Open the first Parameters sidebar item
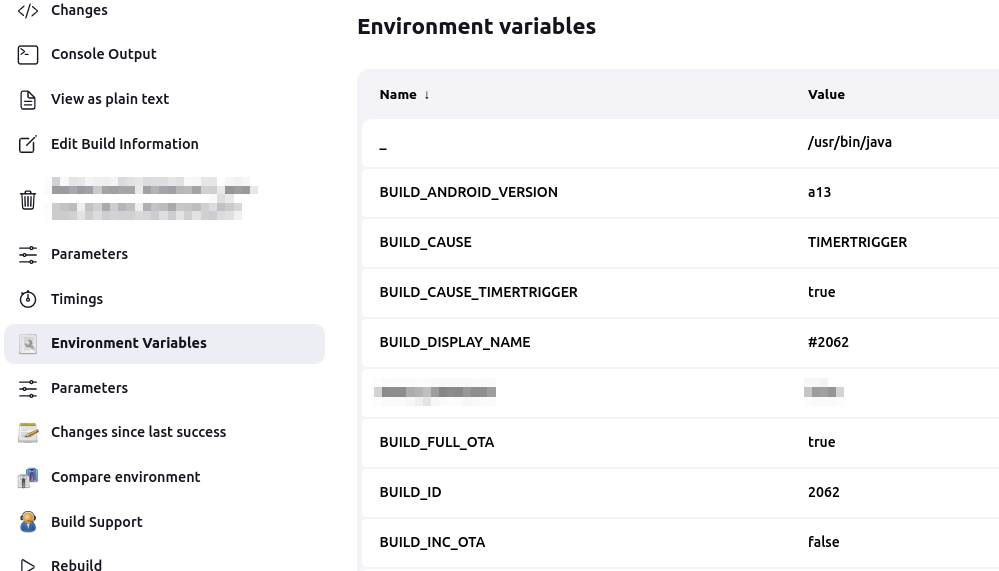 point(89,254)
